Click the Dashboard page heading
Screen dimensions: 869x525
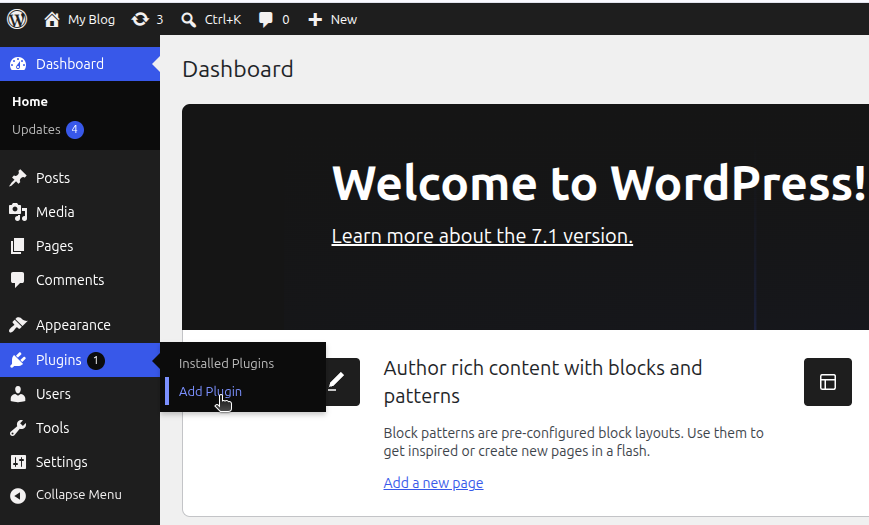[x=238, y=69]
